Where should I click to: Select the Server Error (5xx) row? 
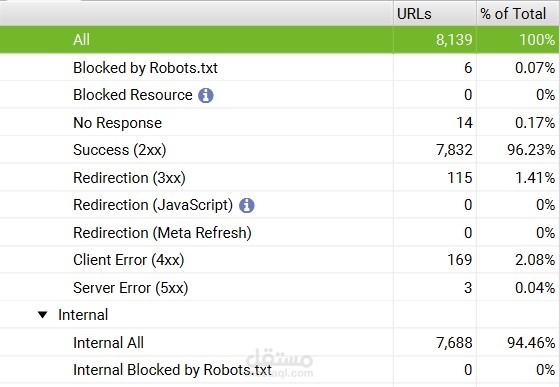pos(279,287)
